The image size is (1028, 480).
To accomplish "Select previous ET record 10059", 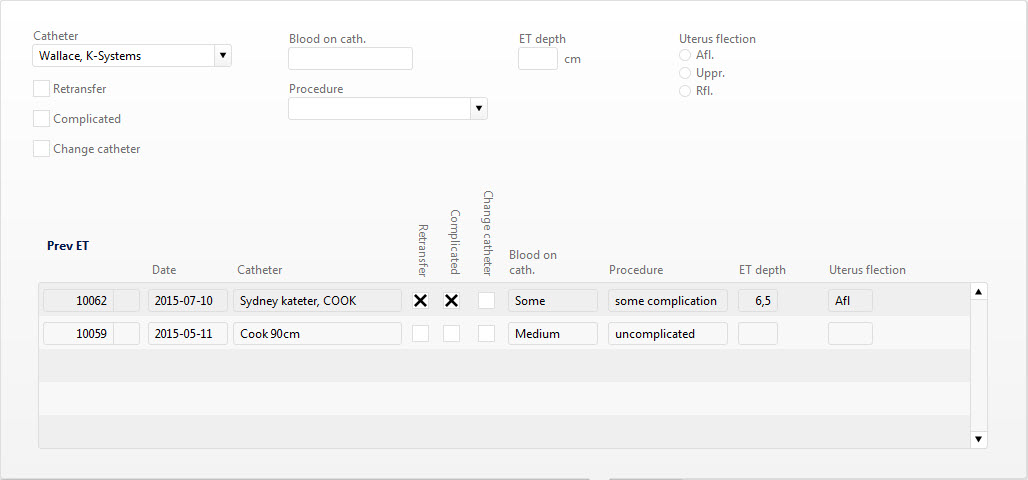I will (x=79, y=334).
